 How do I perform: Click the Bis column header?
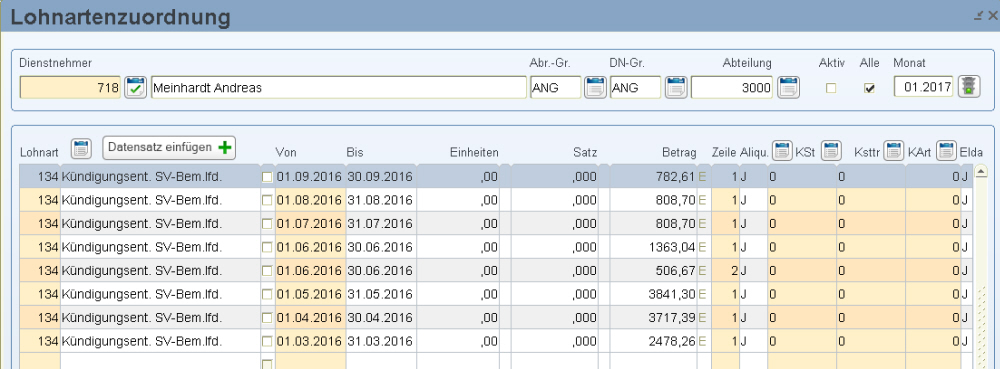point(355,153)
